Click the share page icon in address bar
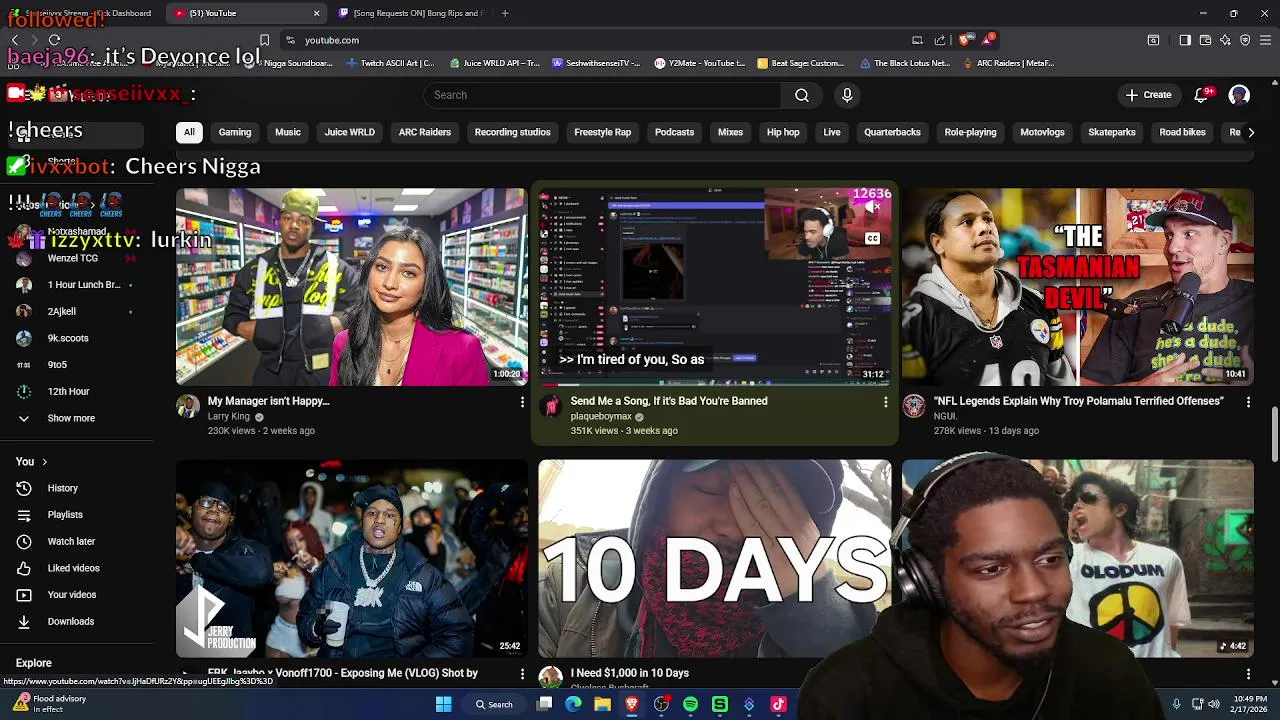This screenshot has height=720, width=1280. (x=940, y=40)
